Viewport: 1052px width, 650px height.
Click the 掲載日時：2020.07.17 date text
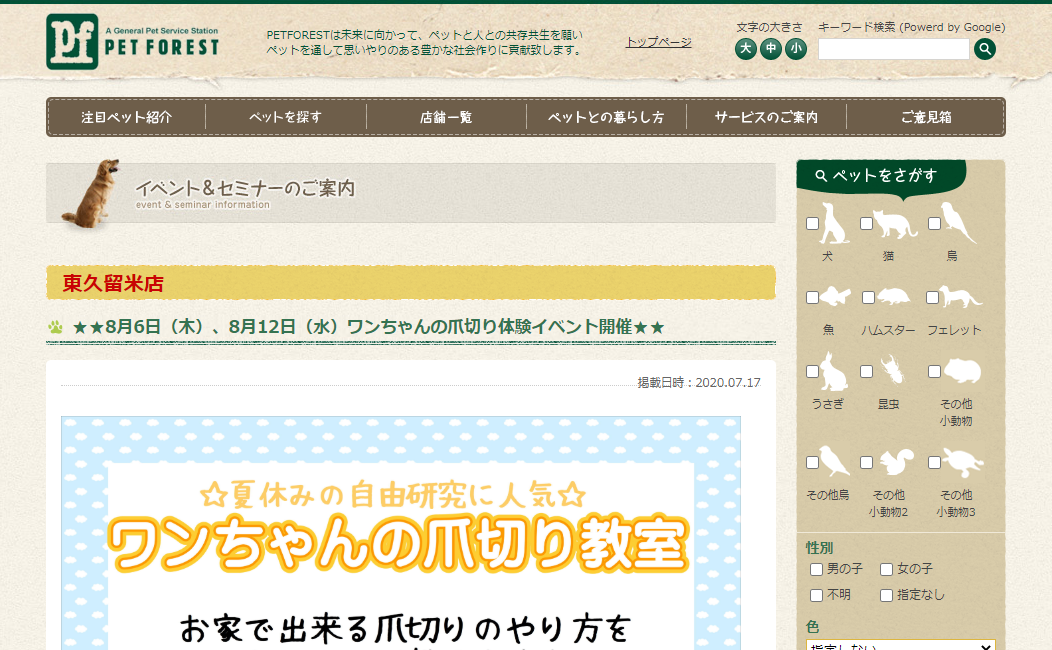[698, 382]
